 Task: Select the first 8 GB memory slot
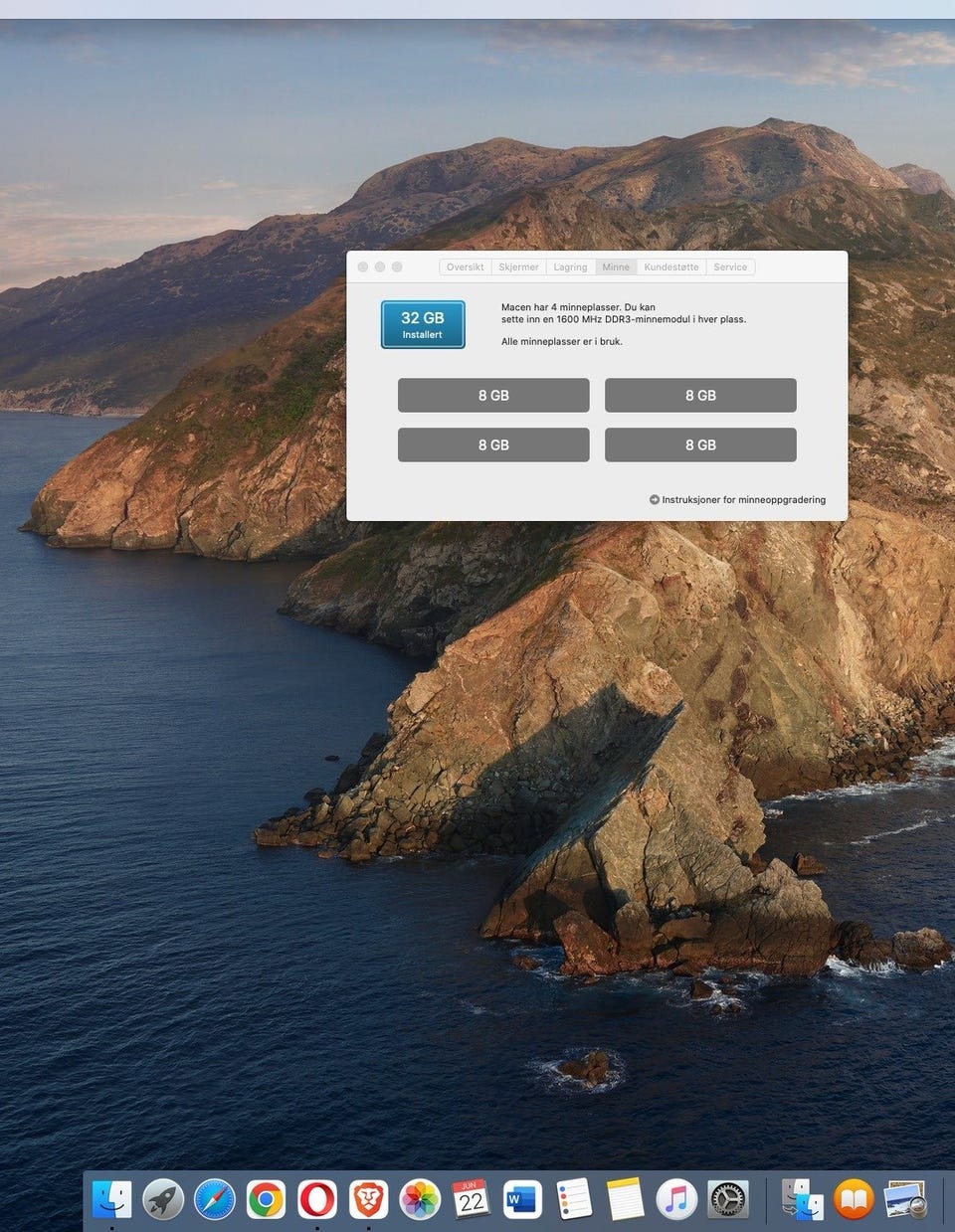493,395
